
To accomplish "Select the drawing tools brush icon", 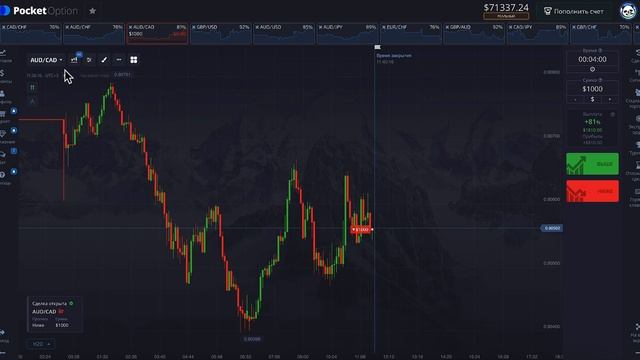I will [104, 60].
